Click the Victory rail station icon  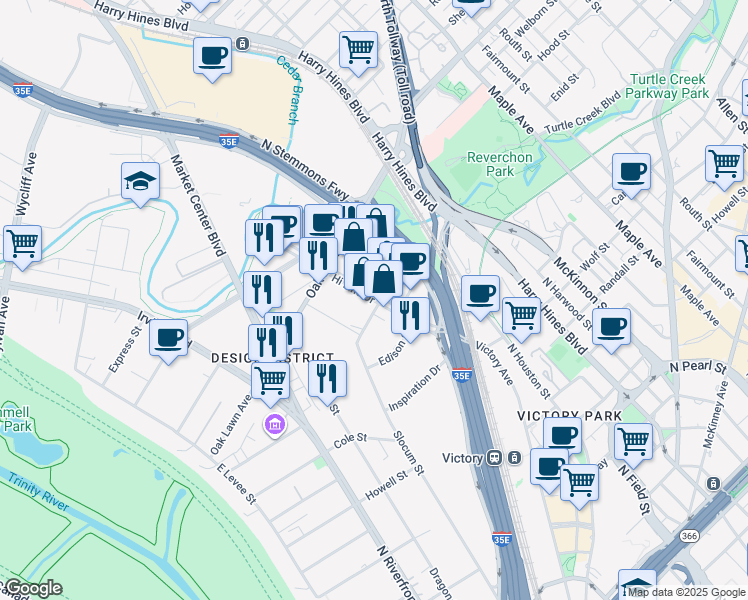pyautogui.click(x=494, y=458)
